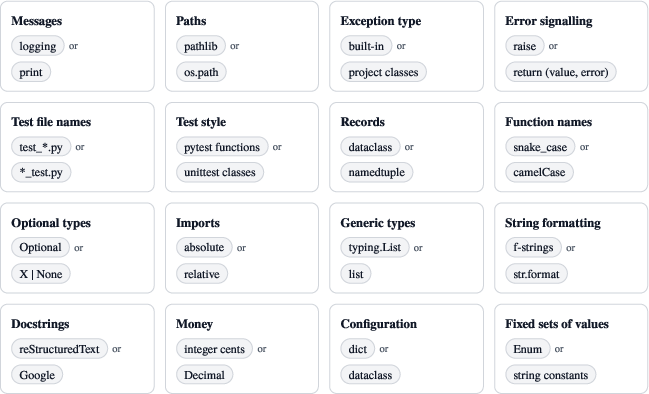The image size is (649, 394).
Task: Pick X | None under Optional types
Action: coord(41,274)
